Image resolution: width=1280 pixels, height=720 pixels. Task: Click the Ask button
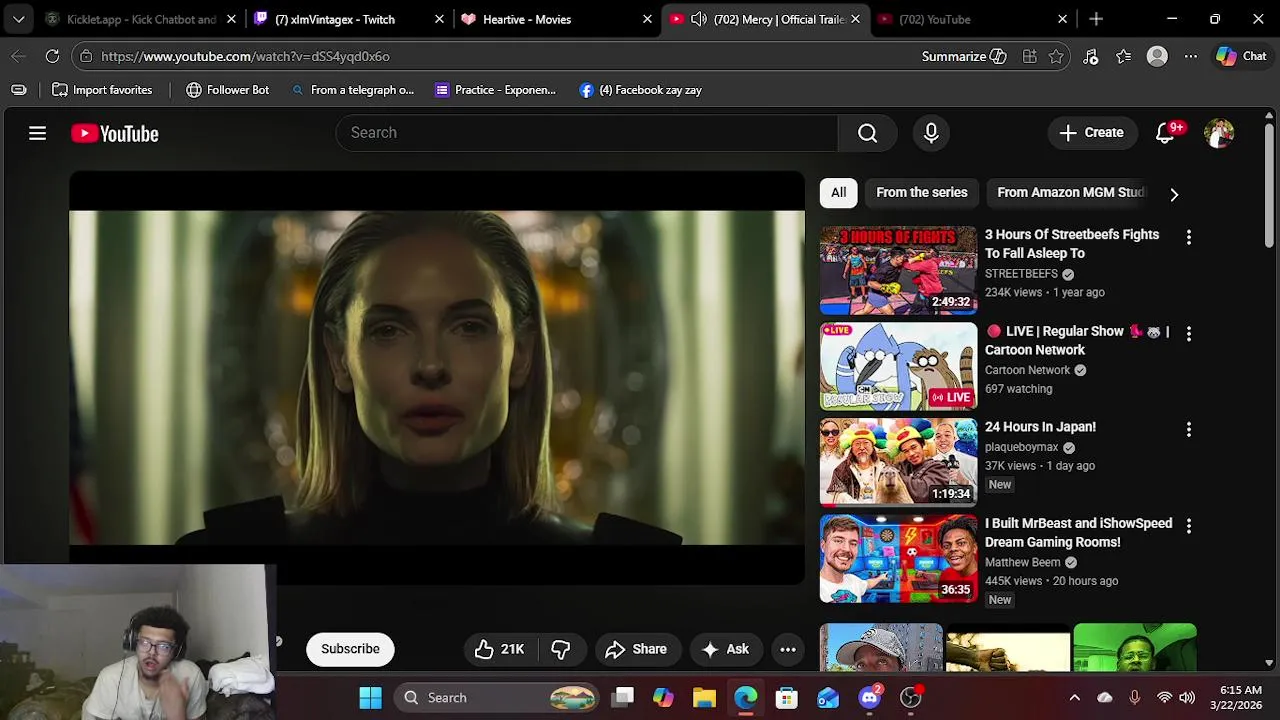(x=725, y=649)
